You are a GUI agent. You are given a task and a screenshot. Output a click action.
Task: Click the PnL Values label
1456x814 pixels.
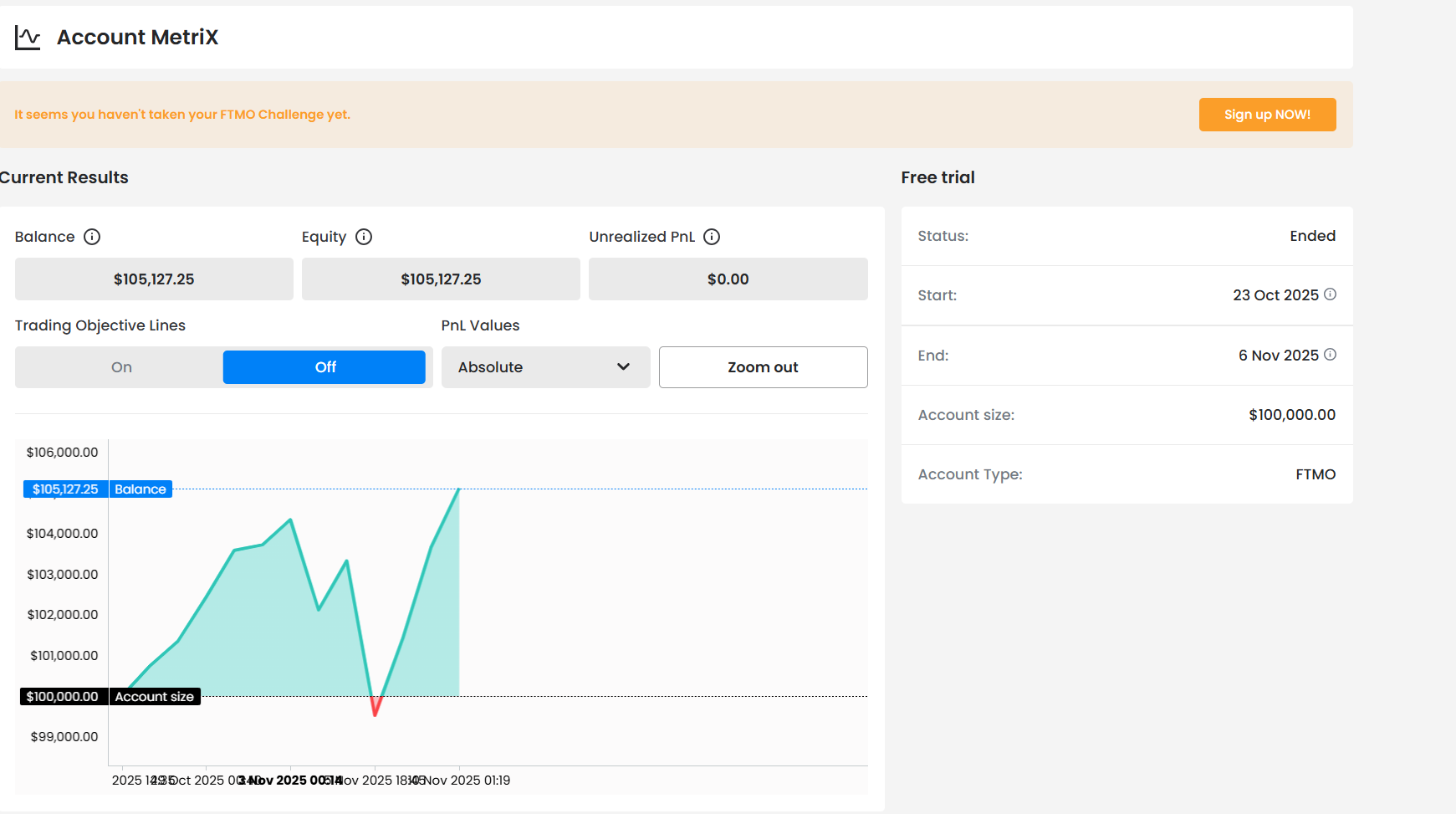(x=481, y=325)
